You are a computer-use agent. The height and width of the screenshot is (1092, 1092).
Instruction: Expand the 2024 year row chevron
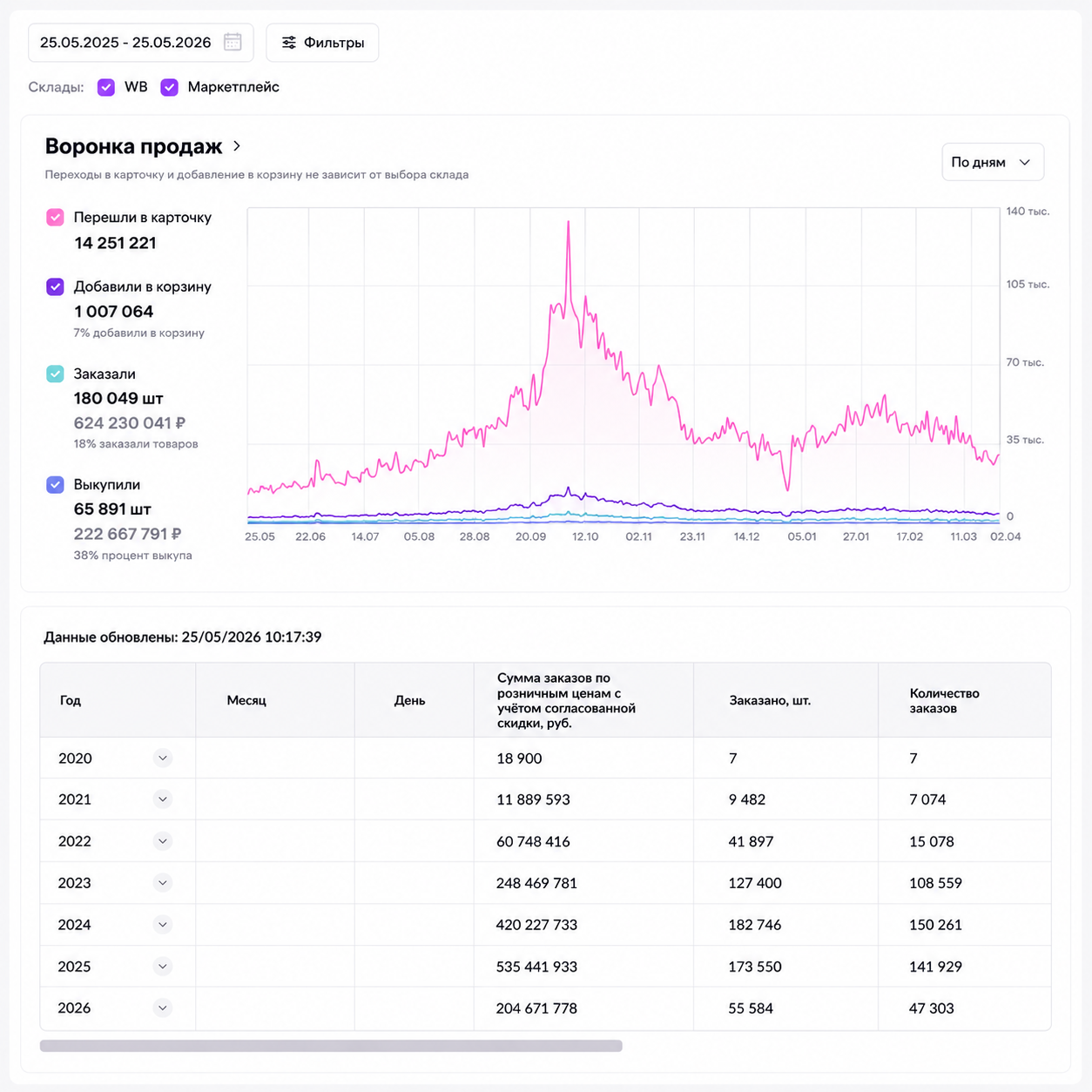(x=162, y=924)
